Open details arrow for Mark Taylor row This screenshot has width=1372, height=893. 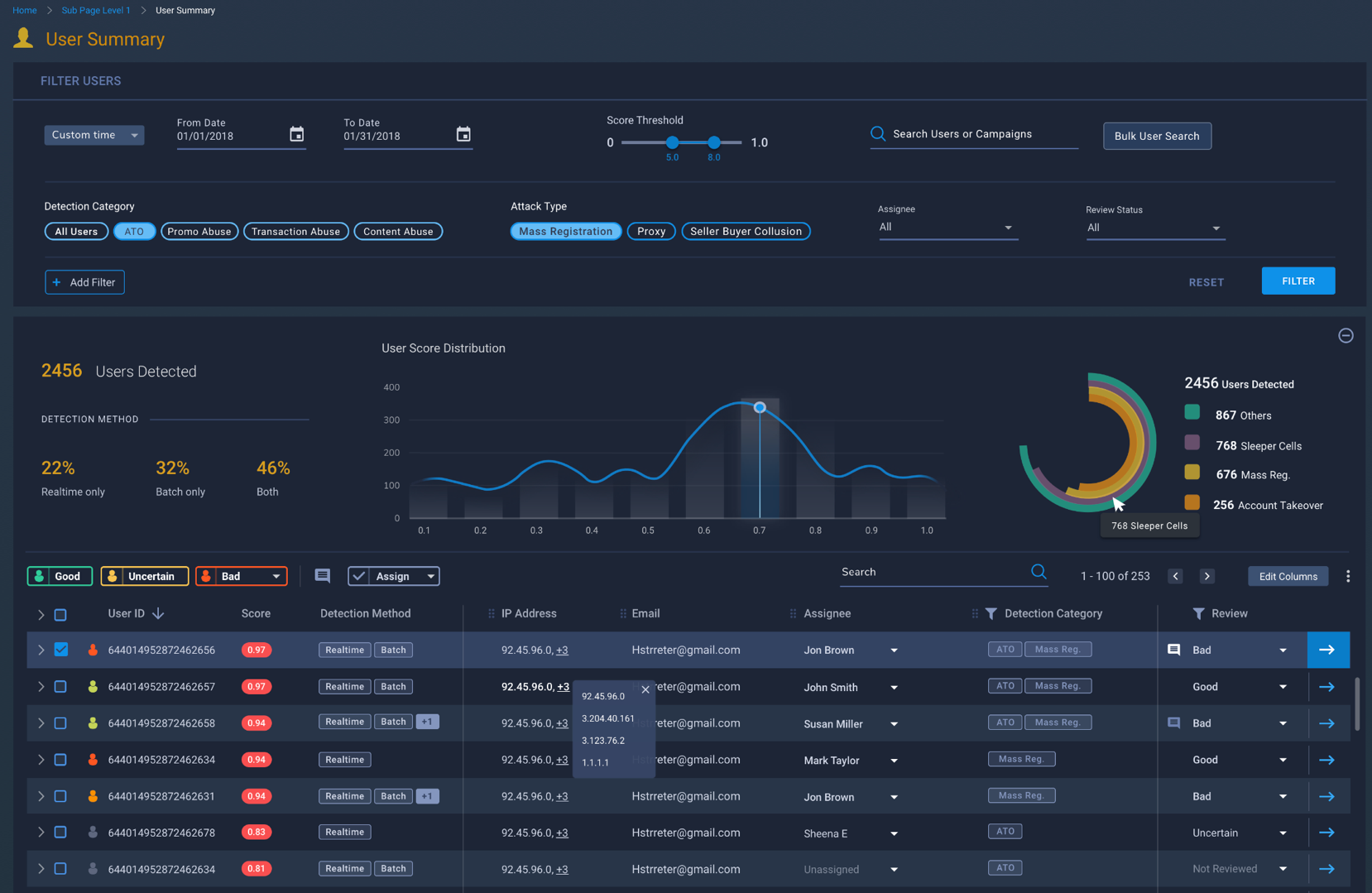pos(1326,760)
